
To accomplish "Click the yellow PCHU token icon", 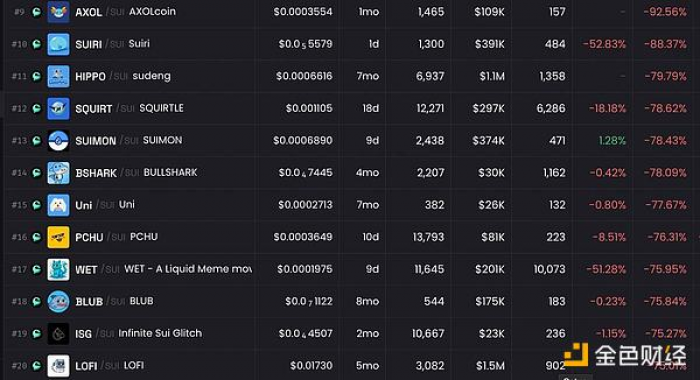I will [58, 237].
